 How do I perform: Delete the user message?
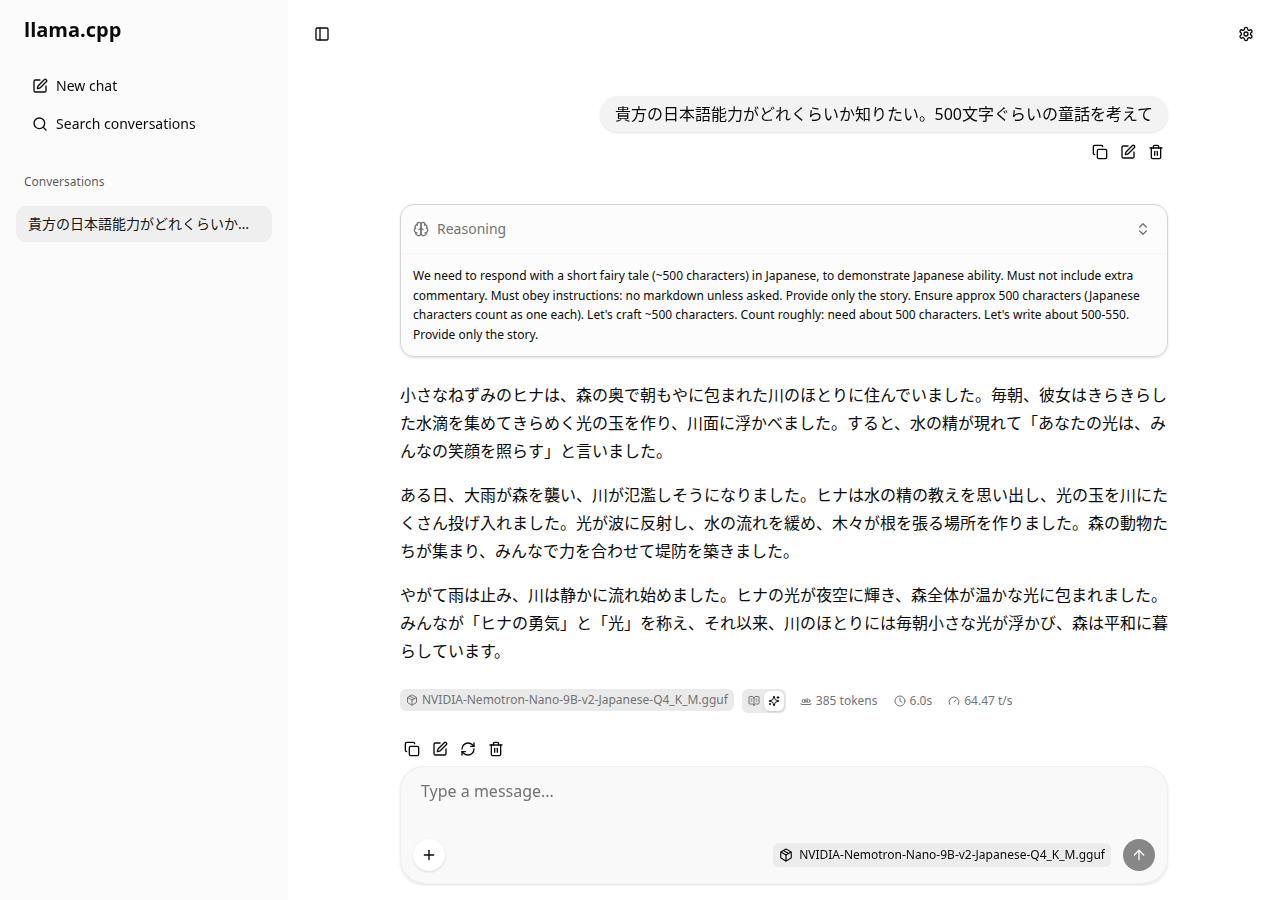point(1156,152)
